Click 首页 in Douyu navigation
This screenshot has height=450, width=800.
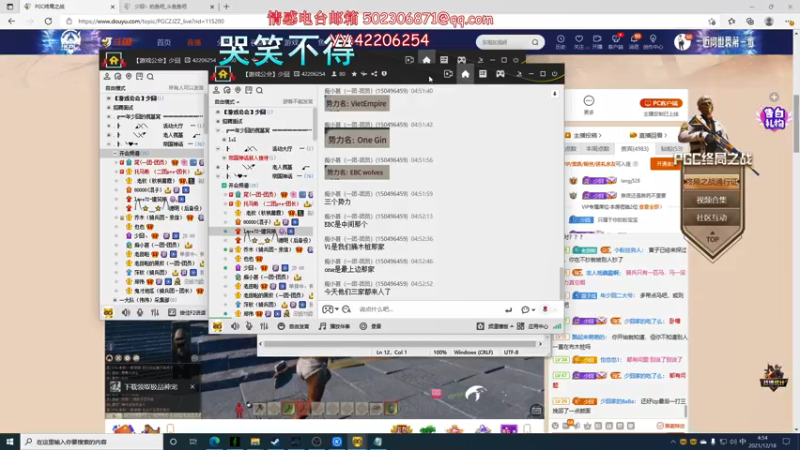[164, 42]
